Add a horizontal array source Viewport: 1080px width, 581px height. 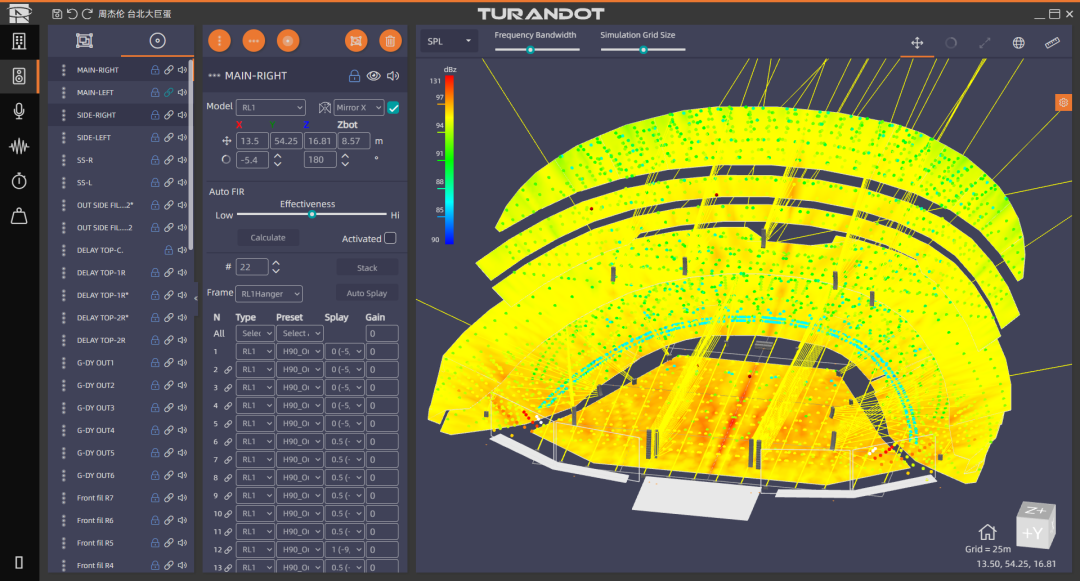[253, 41]
